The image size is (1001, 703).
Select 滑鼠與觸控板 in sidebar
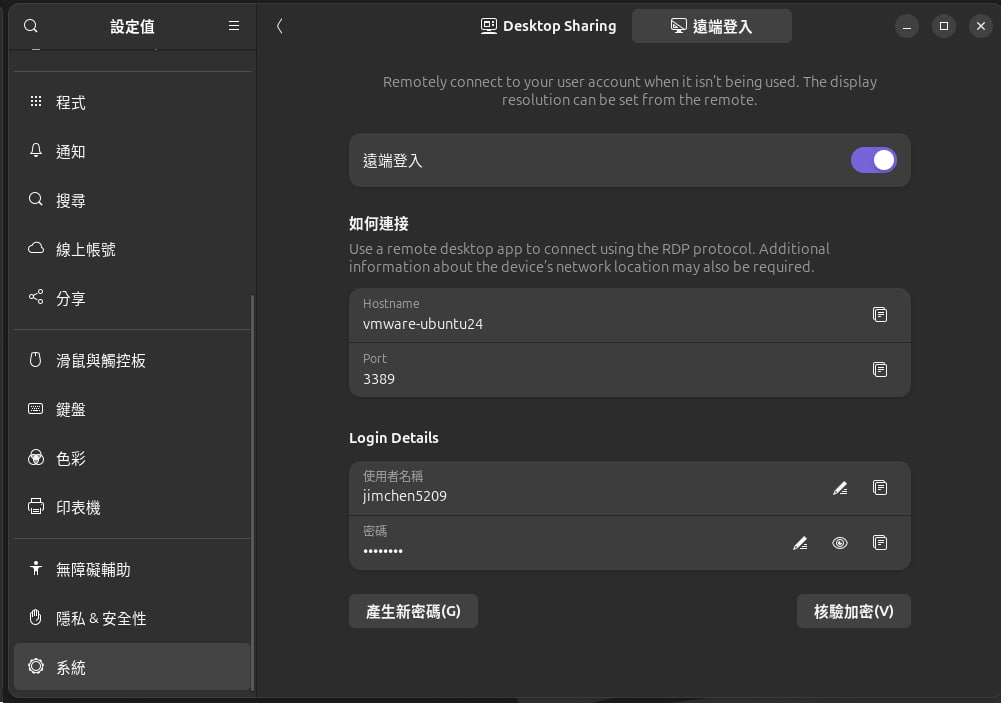(101, 360)
